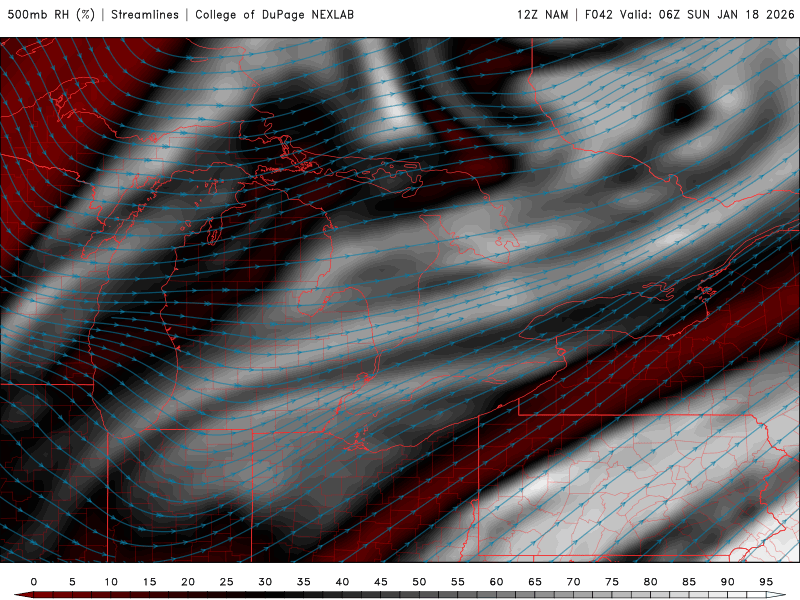Click the "80" value on the color scale
This screenshot has width=800, height=600.
[651, 582]
